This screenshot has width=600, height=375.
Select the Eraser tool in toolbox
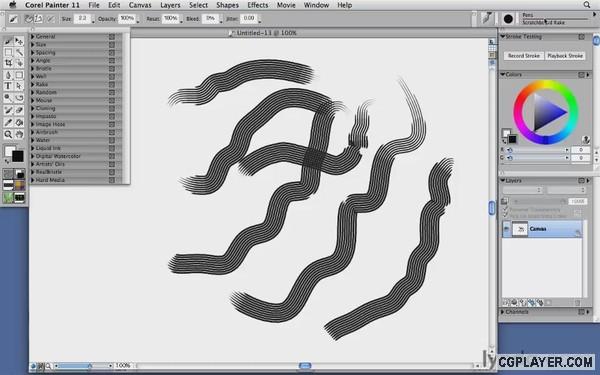tap(19, 110)
